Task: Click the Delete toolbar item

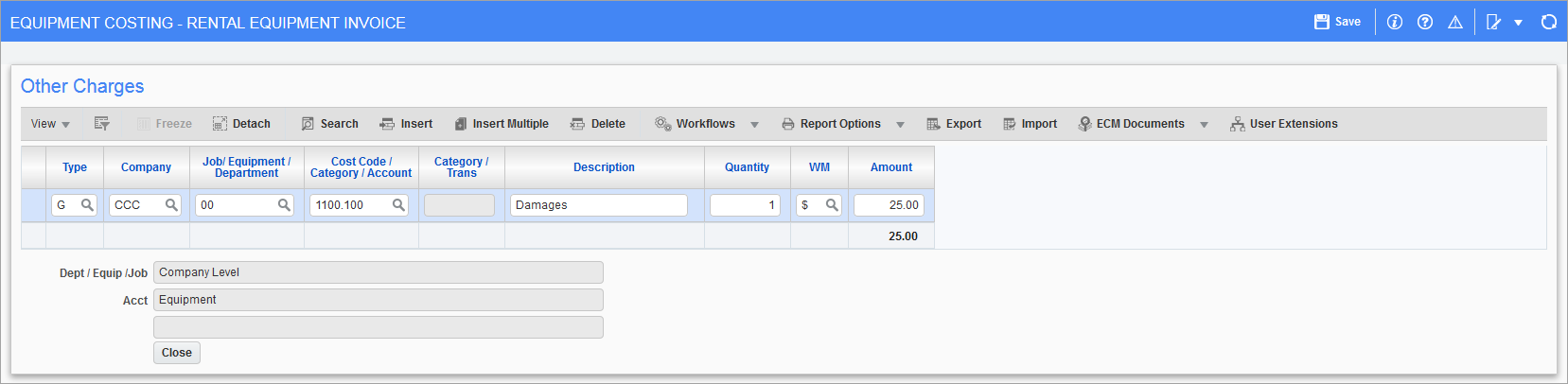Action: 597,124
